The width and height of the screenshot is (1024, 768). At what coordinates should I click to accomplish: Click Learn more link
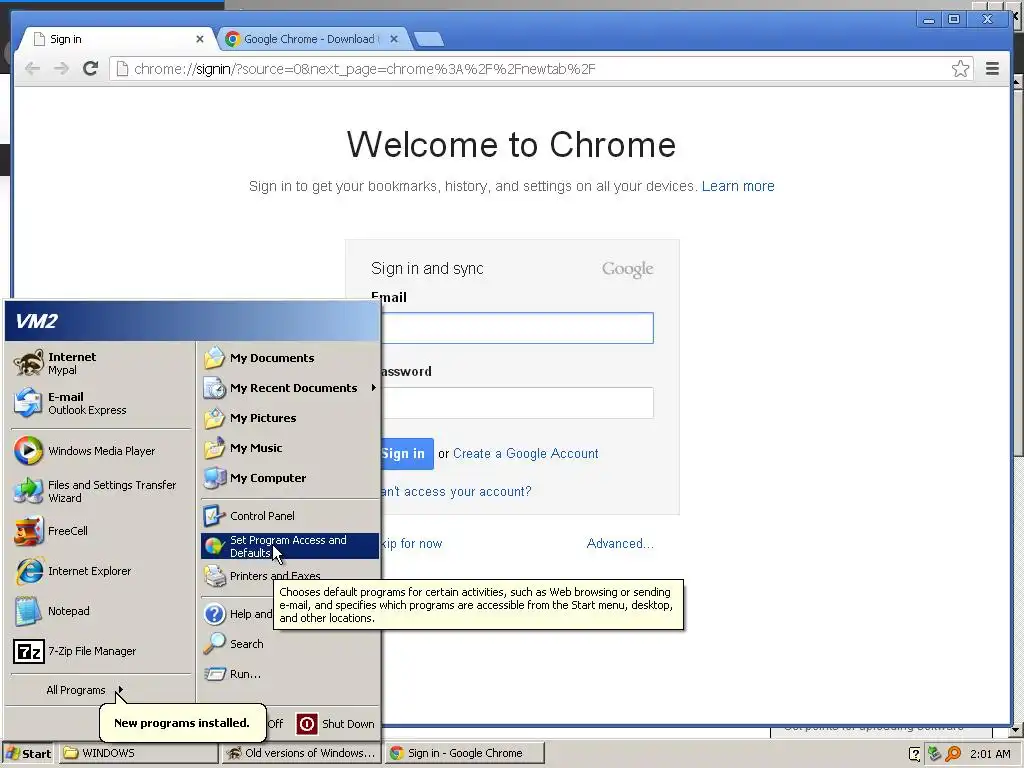[738, 186]
